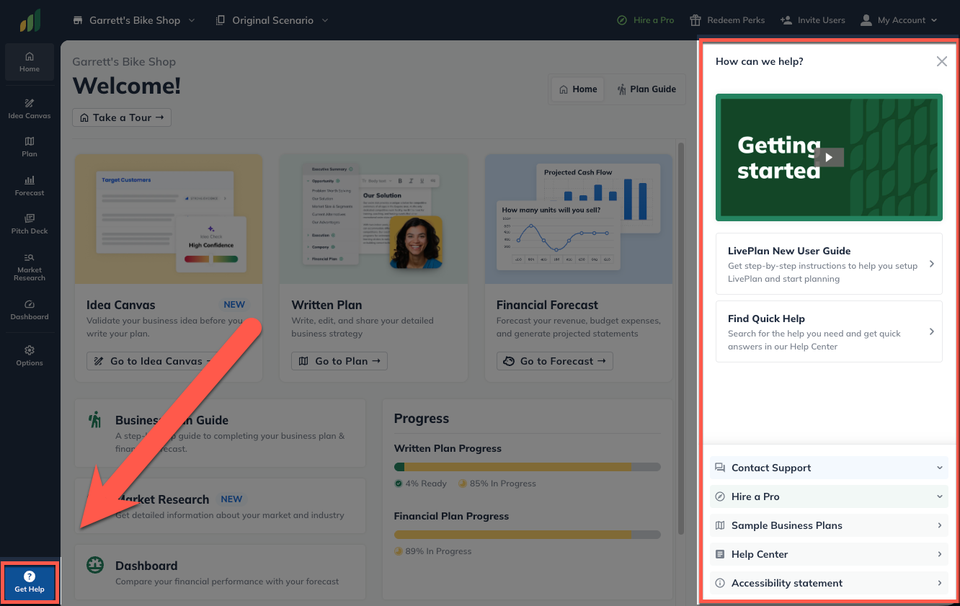Viewport: 960px width, 606px height.
Task: Open Forecast in the left sidebar
Action: pos(29,185)
